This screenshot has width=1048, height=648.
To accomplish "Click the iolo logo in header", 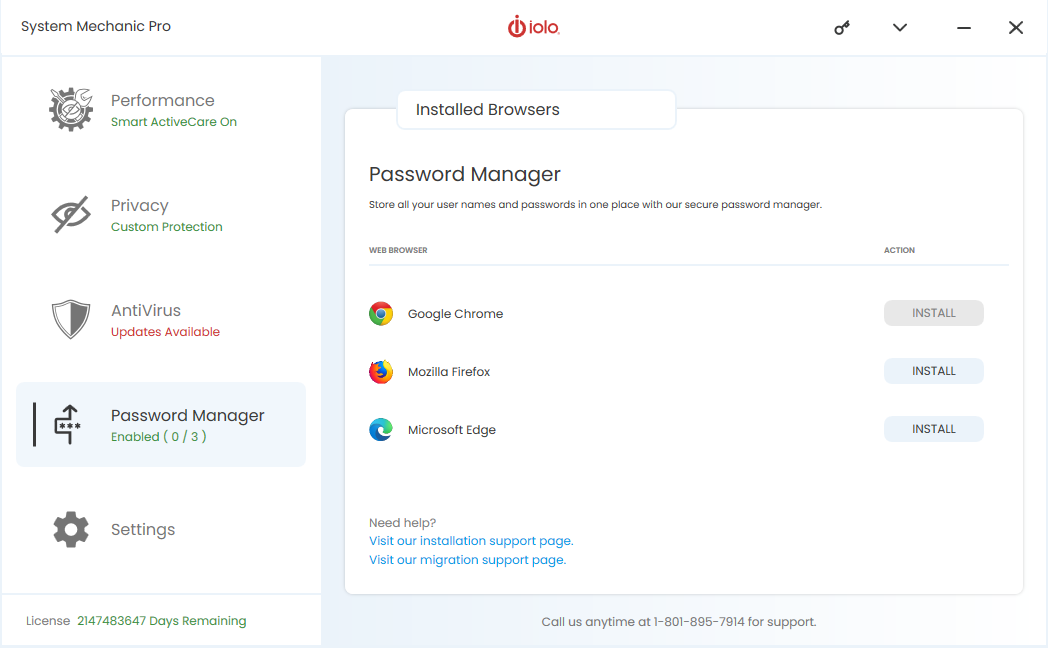I will (x=534, y=28).
